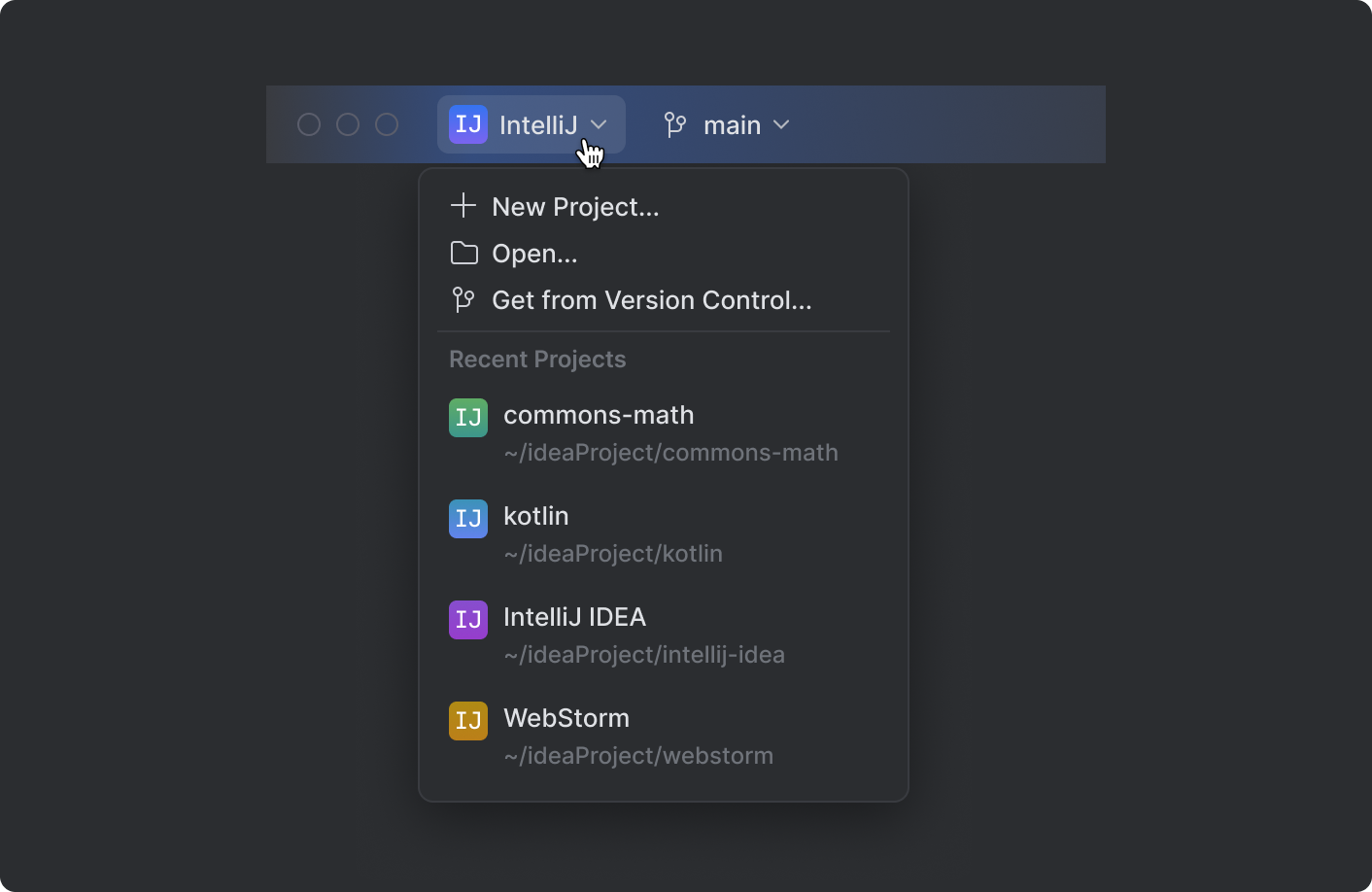
Task: Click the leftmost window control circle
Action: [309, 124]
